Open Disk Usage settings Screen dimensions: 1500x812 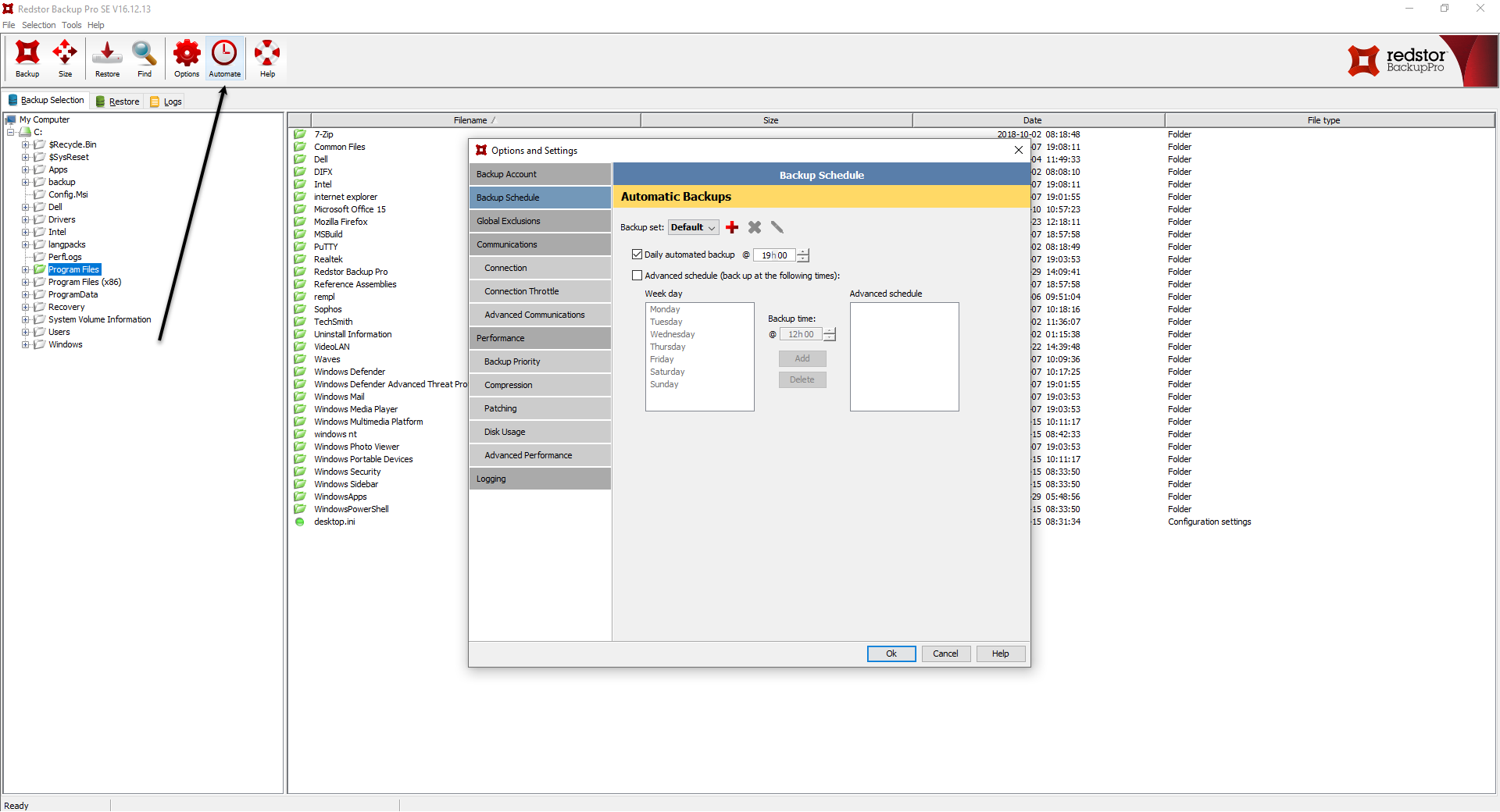tap(540, 432)
